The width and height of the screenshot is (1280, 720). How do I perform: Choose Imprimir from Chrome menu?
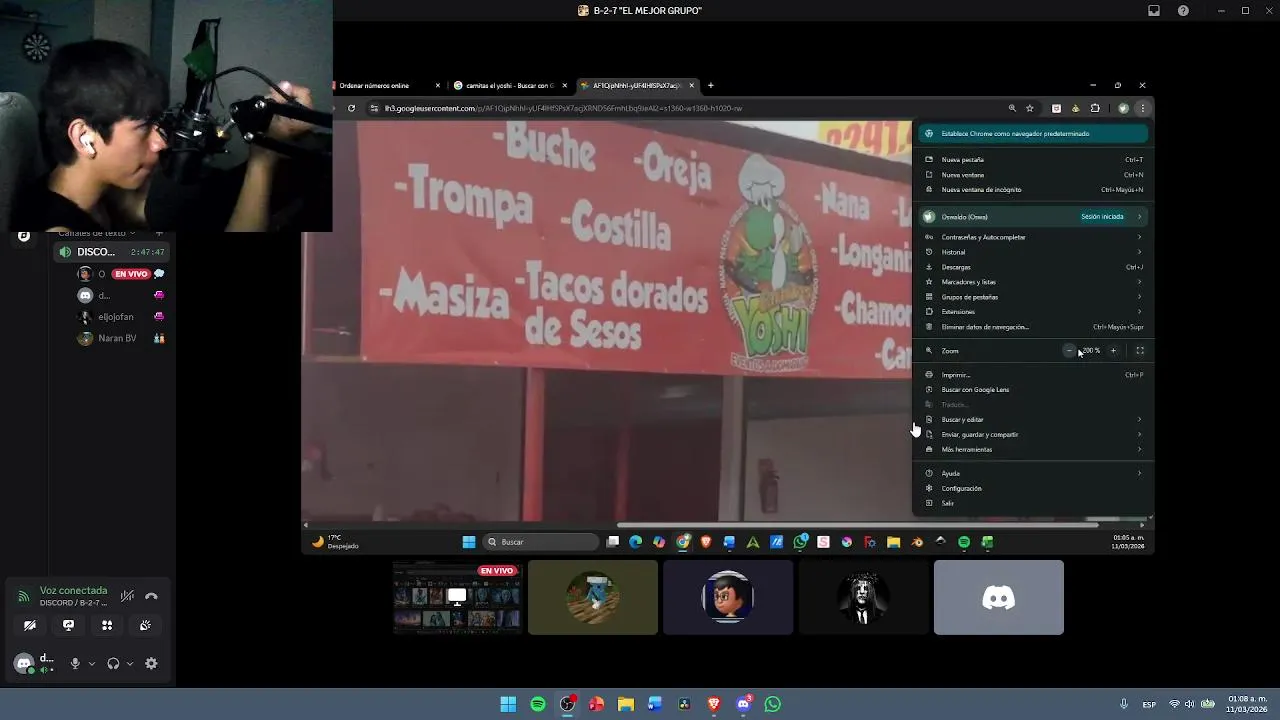[x=1034, y=375]
